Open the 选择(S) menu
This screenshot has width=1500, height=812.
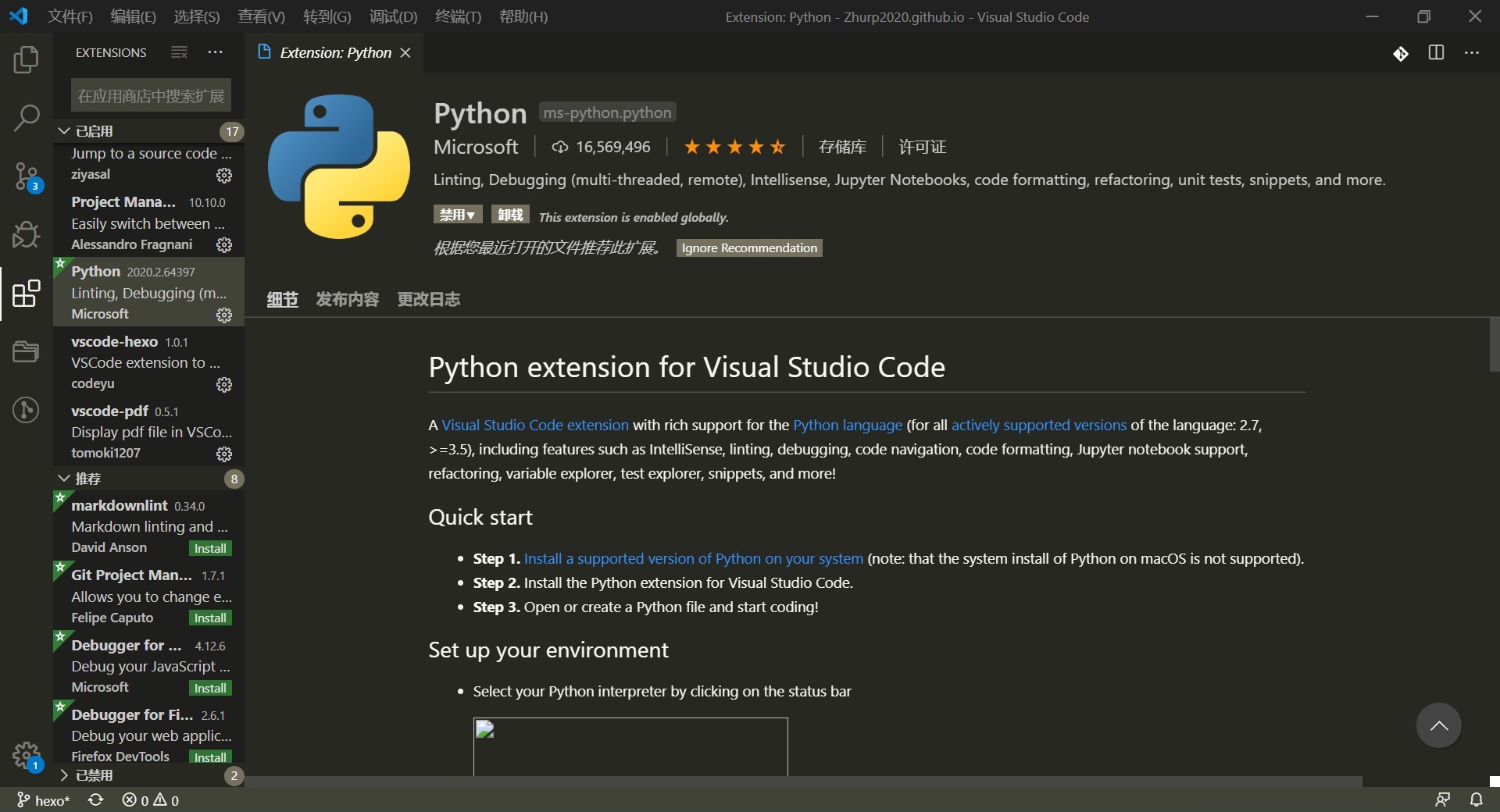coord(197,16)
